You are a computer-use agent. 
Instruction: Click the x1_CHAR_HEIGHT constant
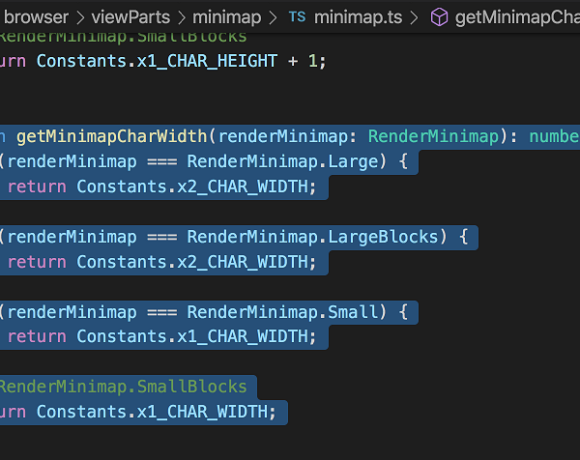(207, 61)
